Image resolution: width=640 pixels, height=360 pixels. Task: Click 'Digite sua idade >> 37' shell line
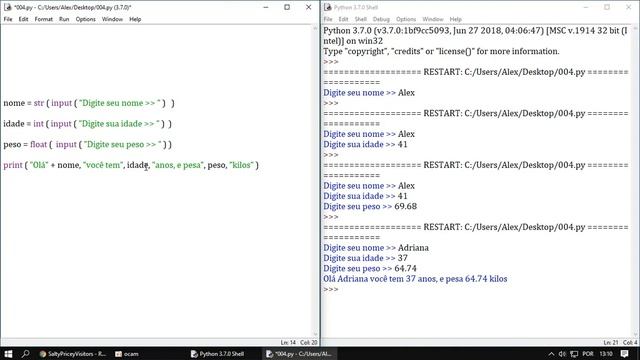pyautogui.click(x=365, y=258)
